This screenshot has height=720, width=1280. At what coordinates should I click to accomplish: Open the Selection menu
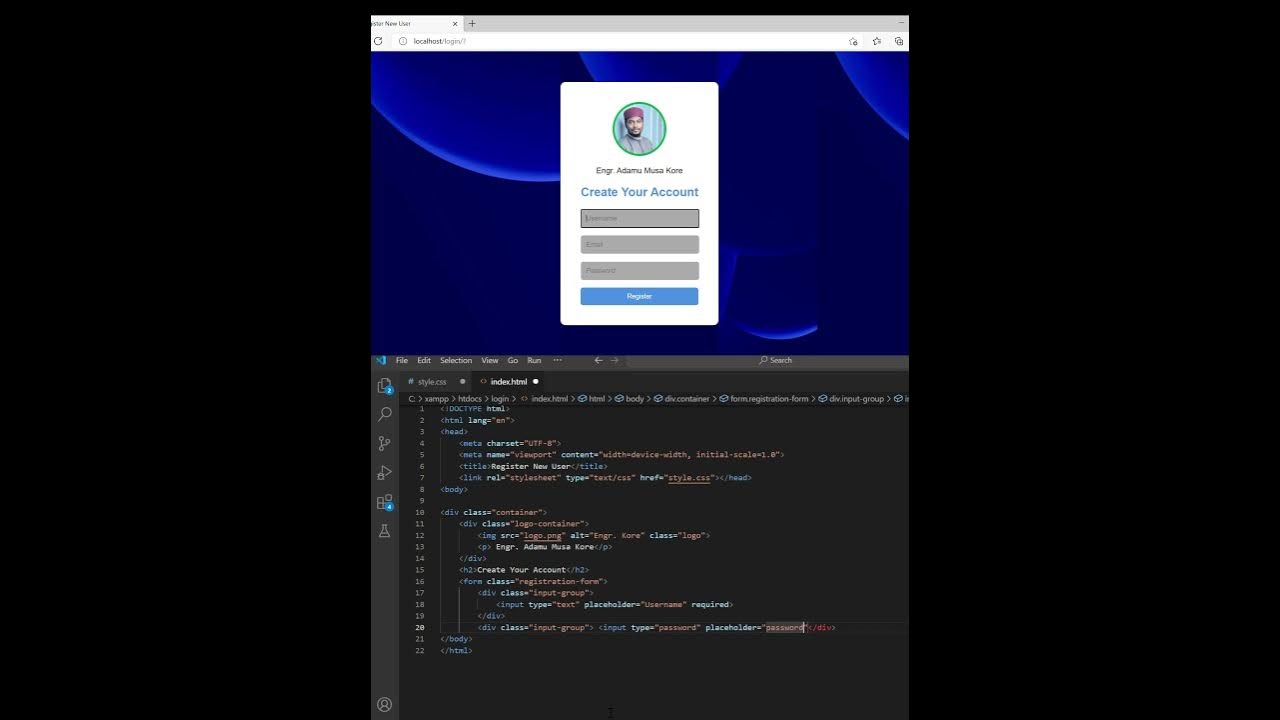(x=456, y=360)
